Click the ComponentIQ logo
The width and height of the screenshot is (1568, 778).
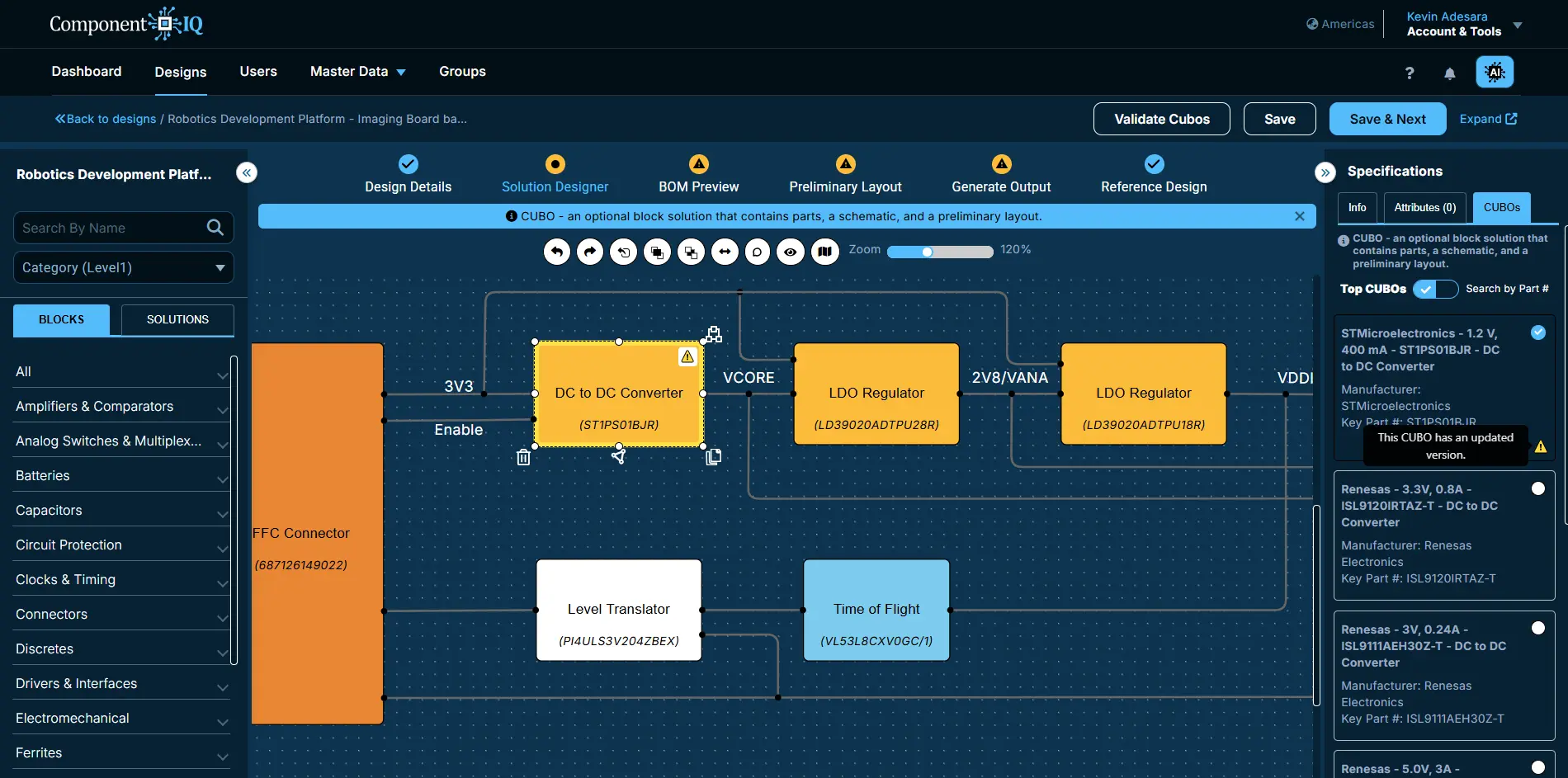click(126, 24)
